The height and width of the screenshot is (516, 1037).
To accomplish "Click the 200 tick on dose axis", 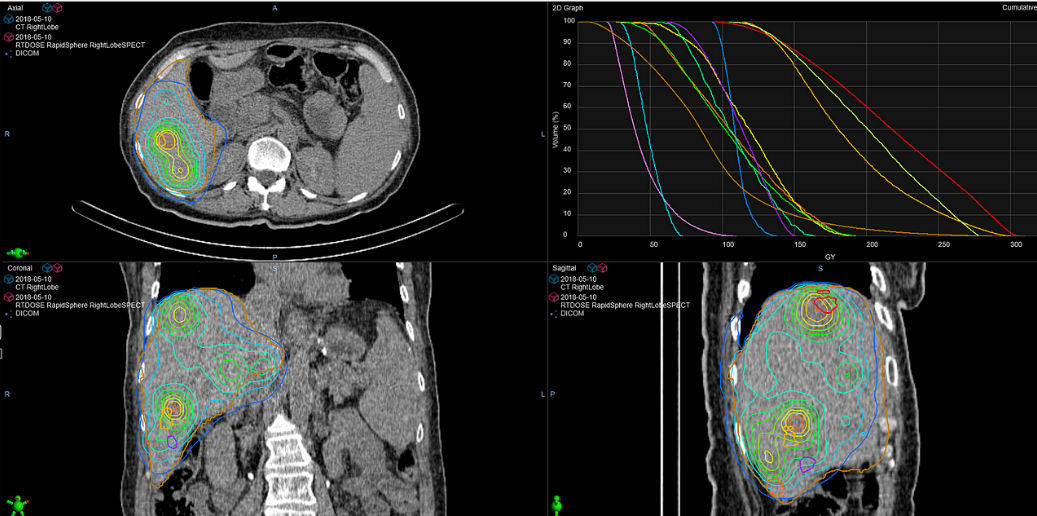I will 872,245.
